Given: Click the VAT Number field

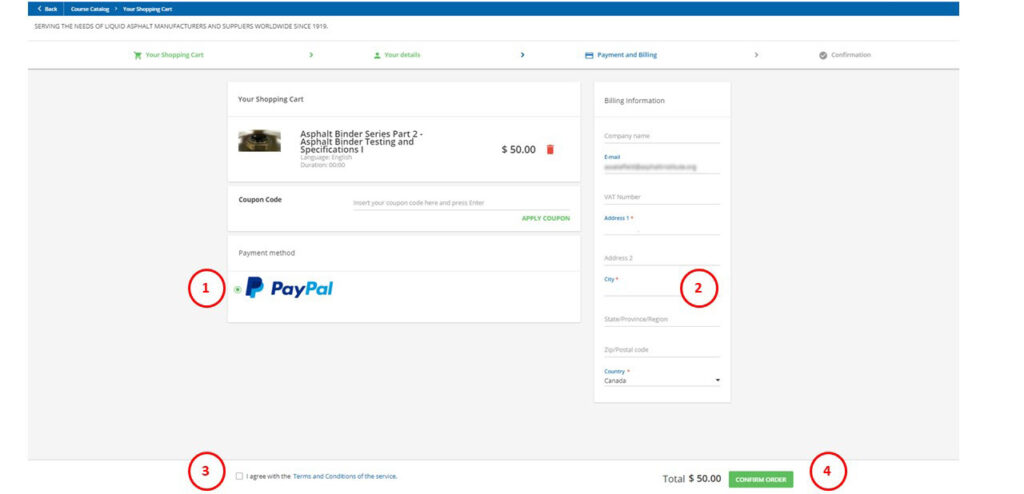Looking at the screenshot, I should [662, 197].
